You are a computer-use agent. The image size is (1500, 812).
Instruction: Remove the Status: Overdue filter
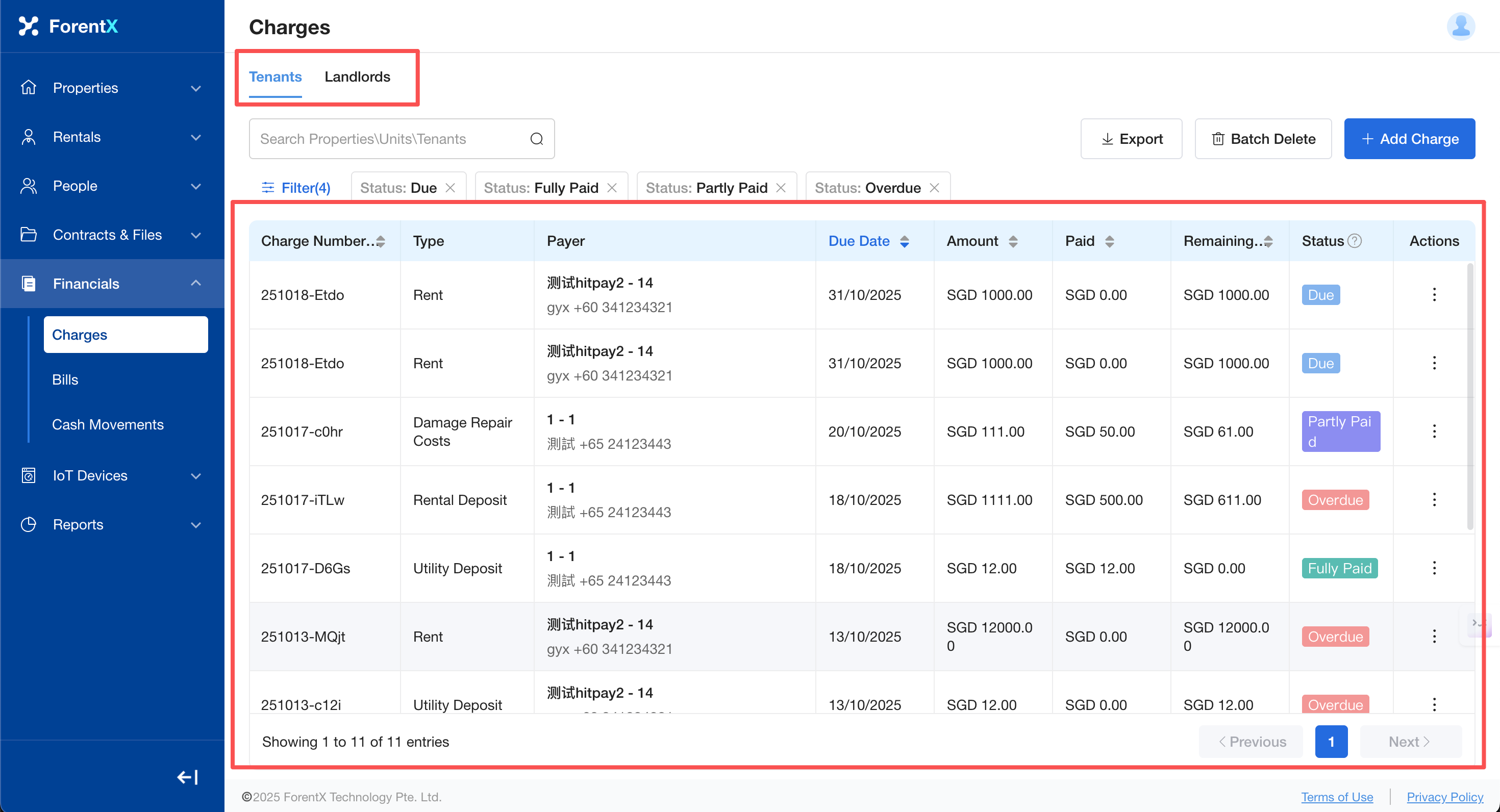(935, 188)
